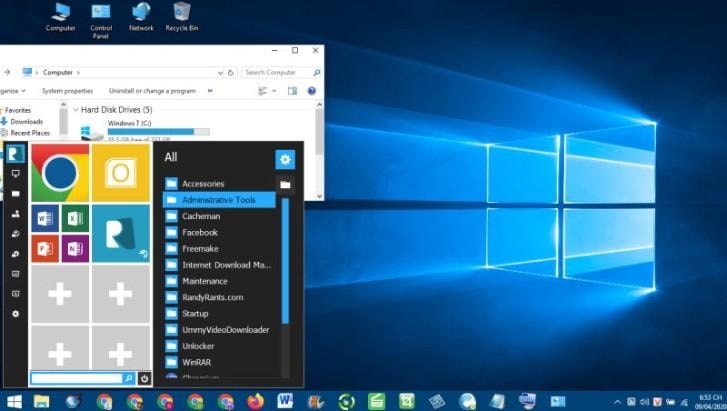Select Favorites in navigation pane
Viewport: 727px width, 411px height.
(x=18, y=110)
